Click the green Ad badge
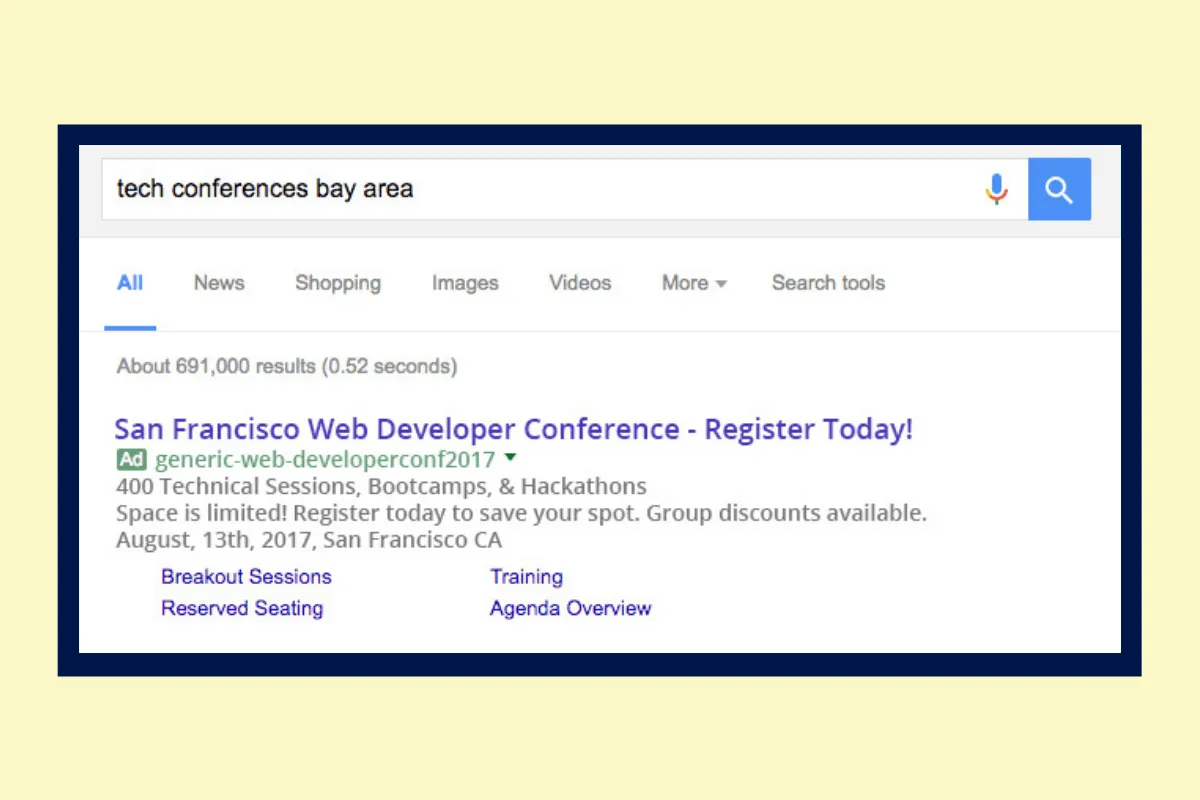Viewport: 1200px width, 800px height. (x=131, y=460)
